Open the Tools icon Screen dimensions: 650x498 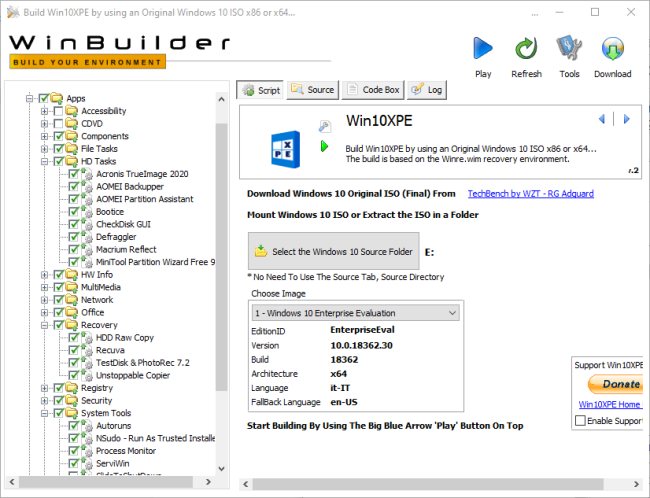click(x=569, y=48)
